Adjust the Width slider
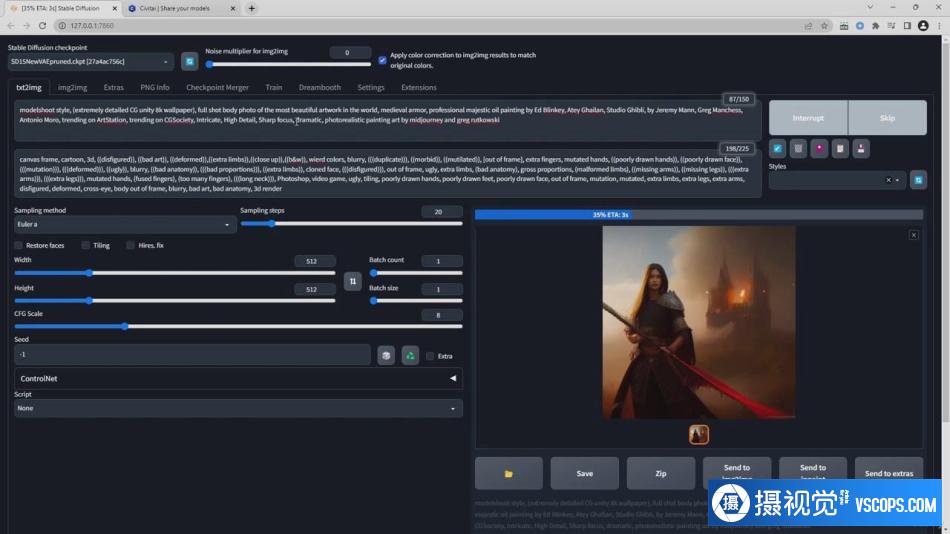 [x=174, y=273]
